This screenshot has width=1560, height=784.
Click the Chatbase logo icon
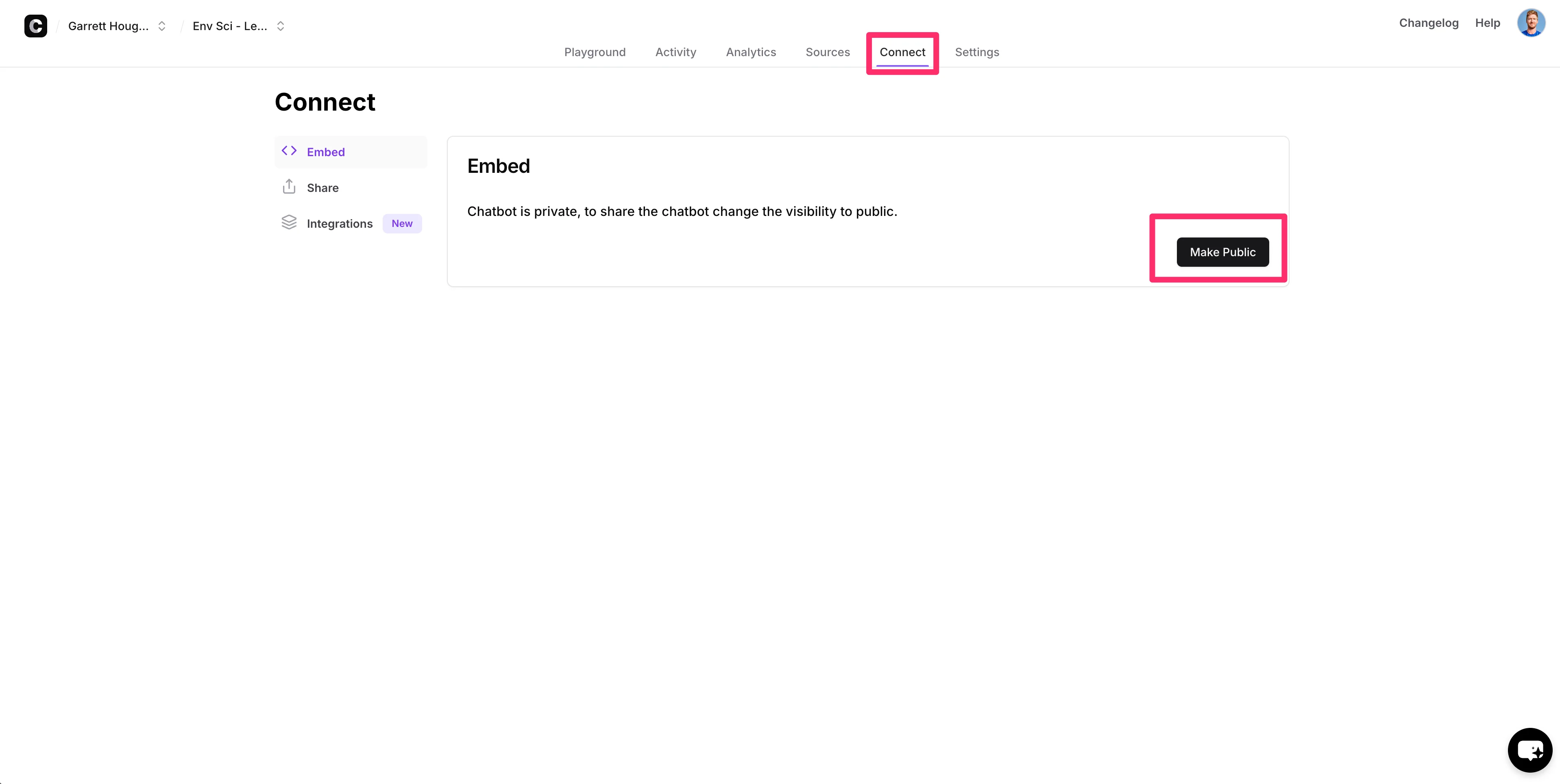coord(35,26)
